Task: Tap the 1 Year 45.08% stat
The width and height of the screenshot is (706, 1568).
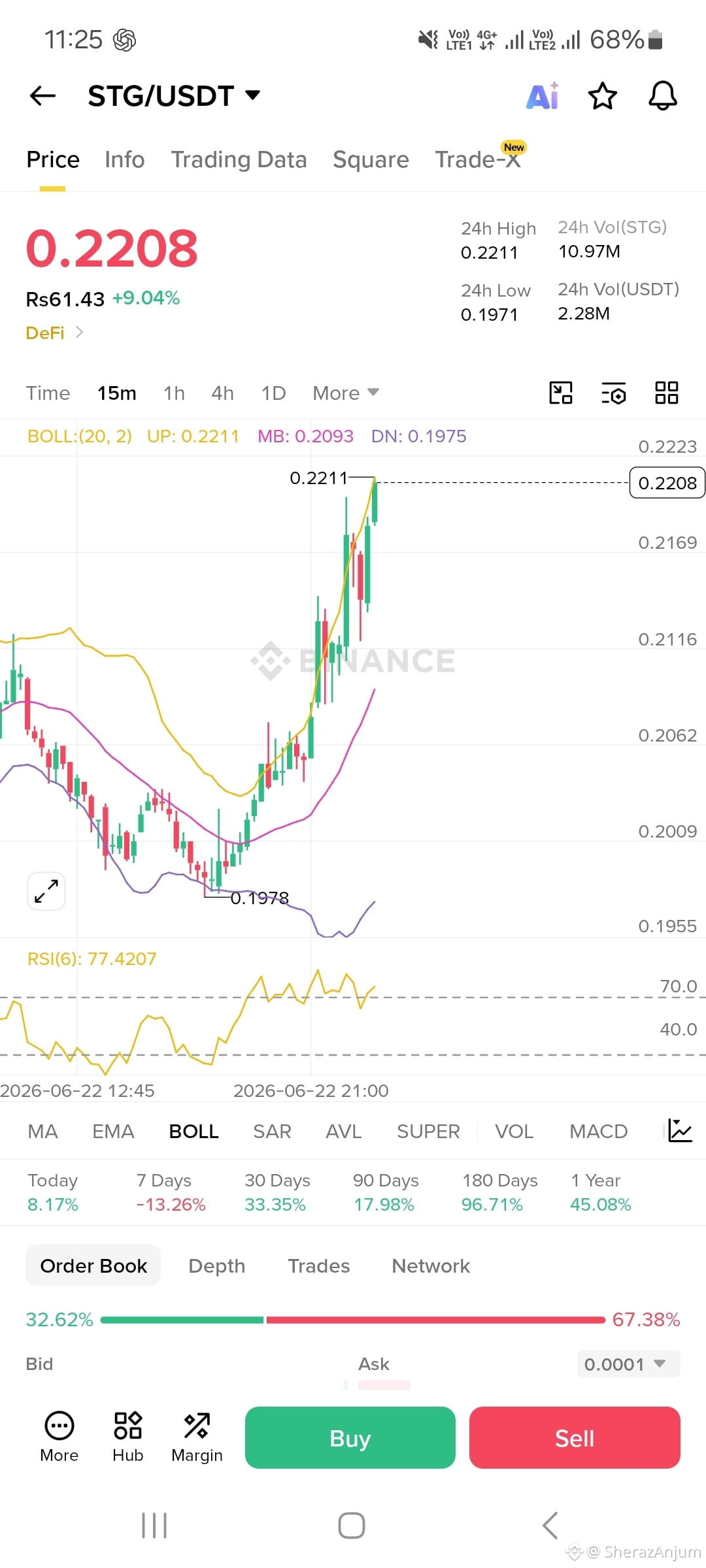Action: click(x=600, y=1192)
